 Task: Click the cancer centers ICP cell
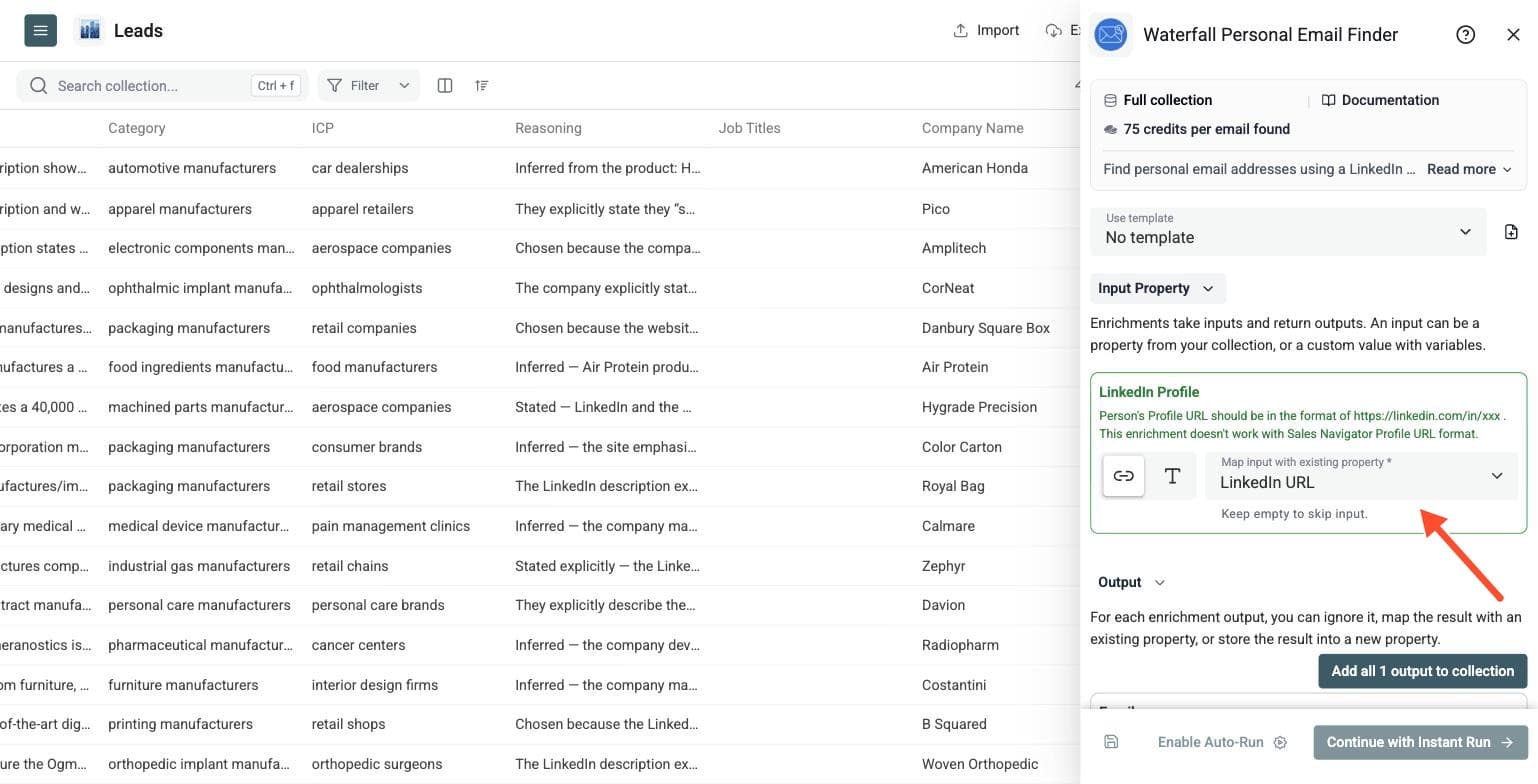click(x=358, y=645)
